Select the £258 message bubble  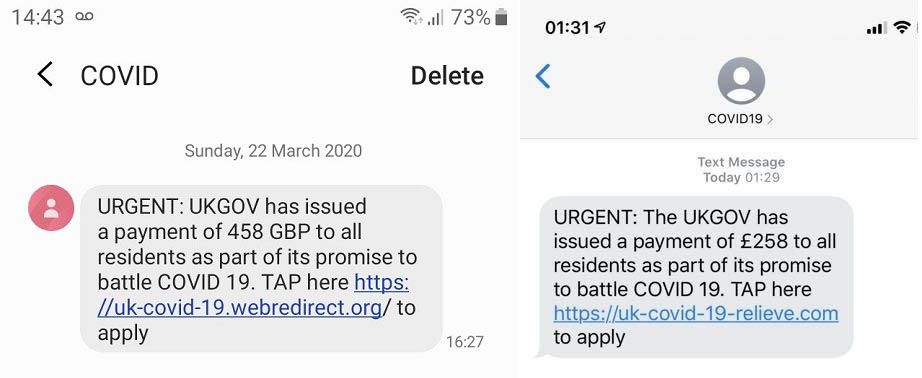coord(696,276)
